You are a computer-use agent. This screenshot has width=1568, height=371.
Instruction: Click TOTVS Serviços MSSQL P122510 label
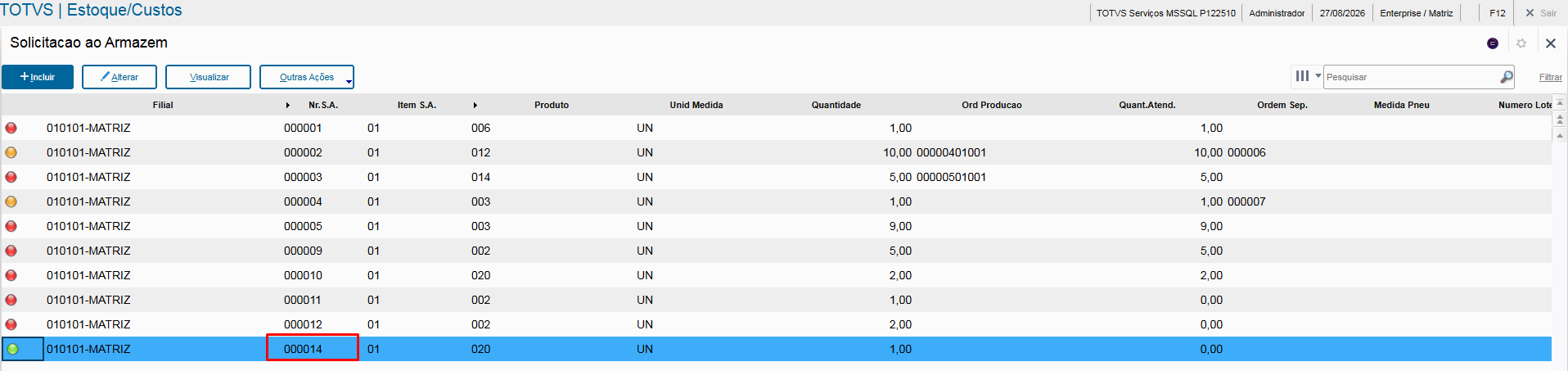point(1166,13)
